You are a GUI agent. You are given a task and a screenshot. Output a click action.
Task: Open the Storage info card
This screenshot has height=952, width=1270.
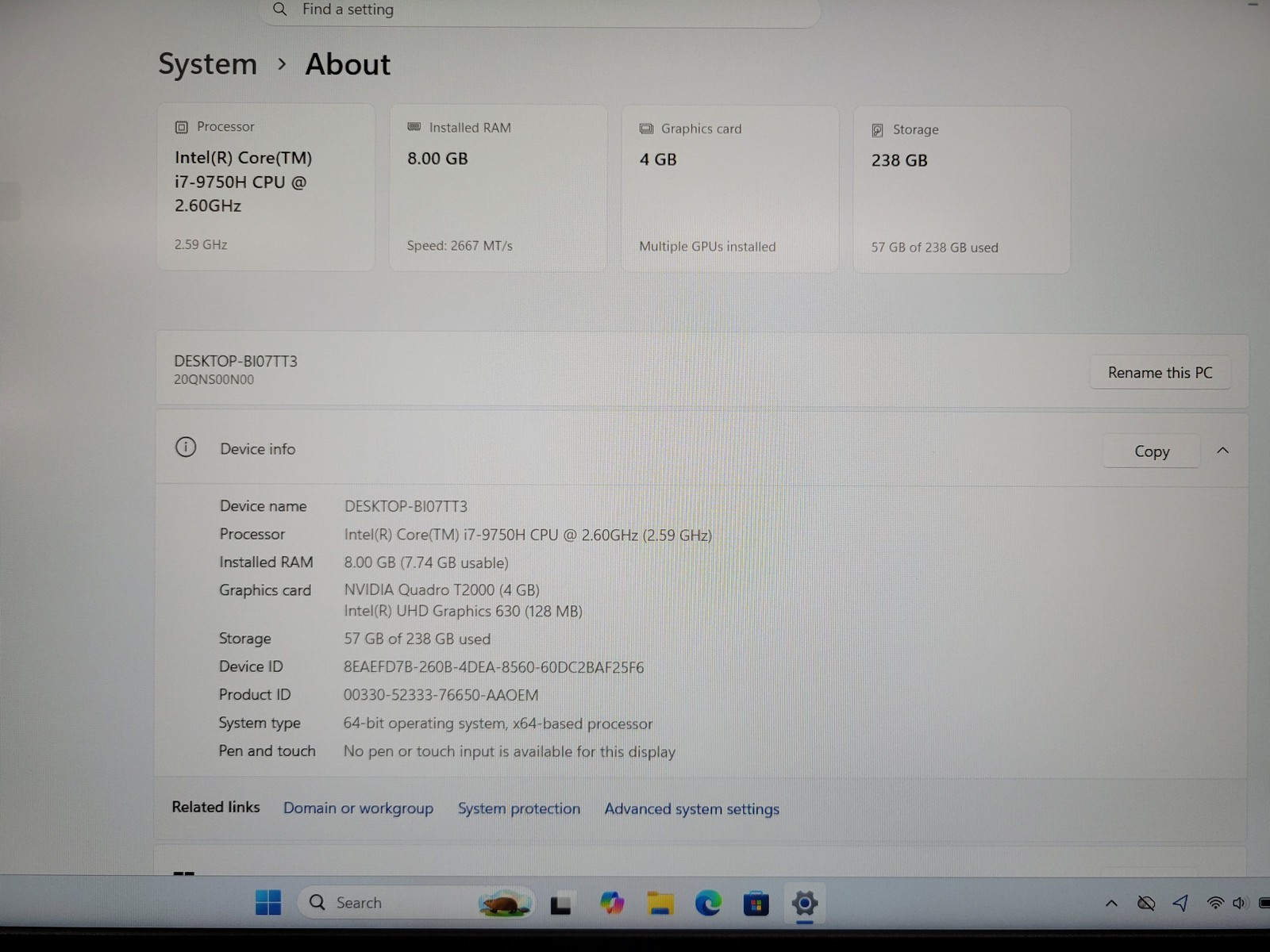[961, 190]
